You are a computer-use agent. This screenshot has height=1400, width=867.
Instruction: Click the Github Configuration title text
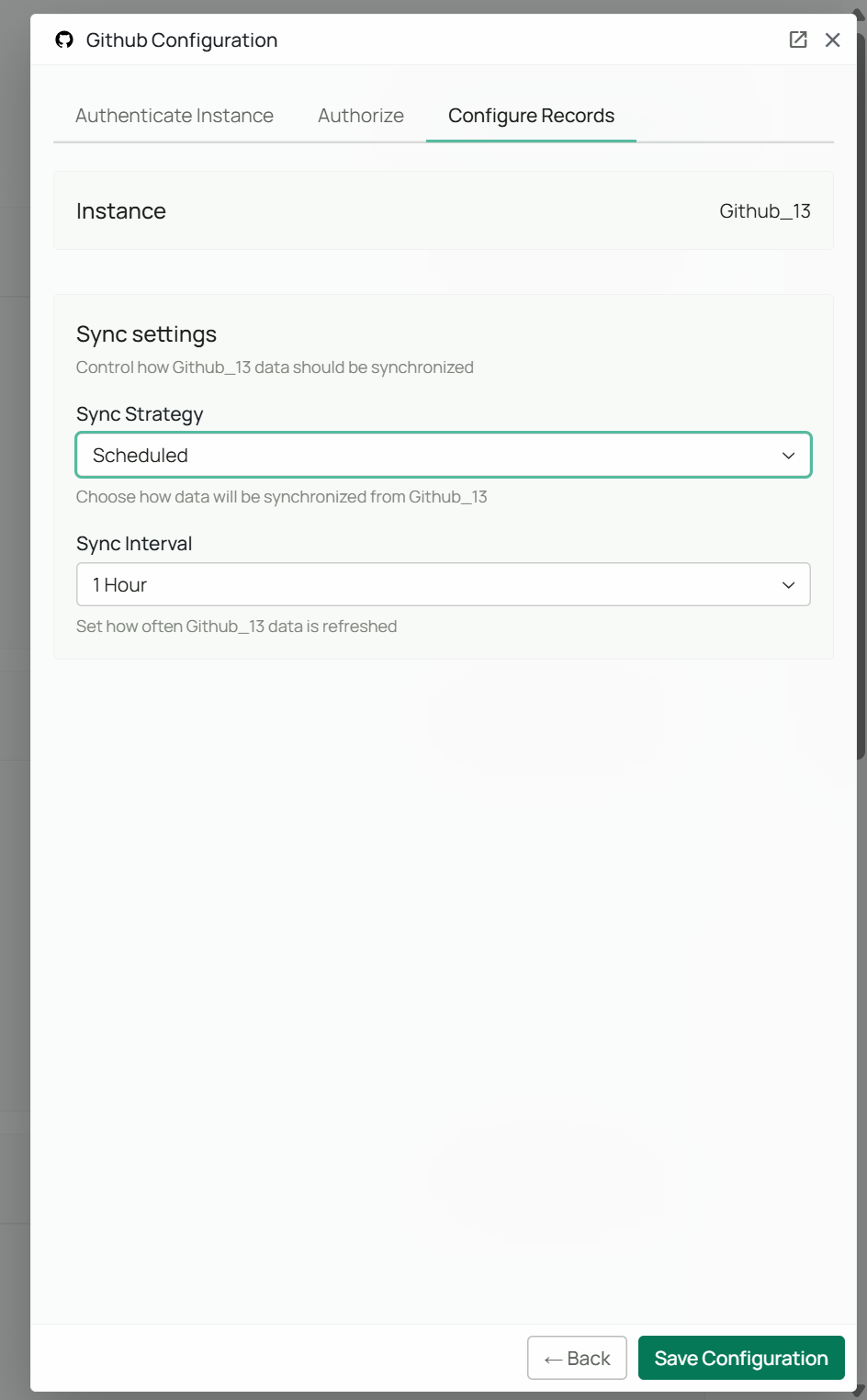click(182, 40)
